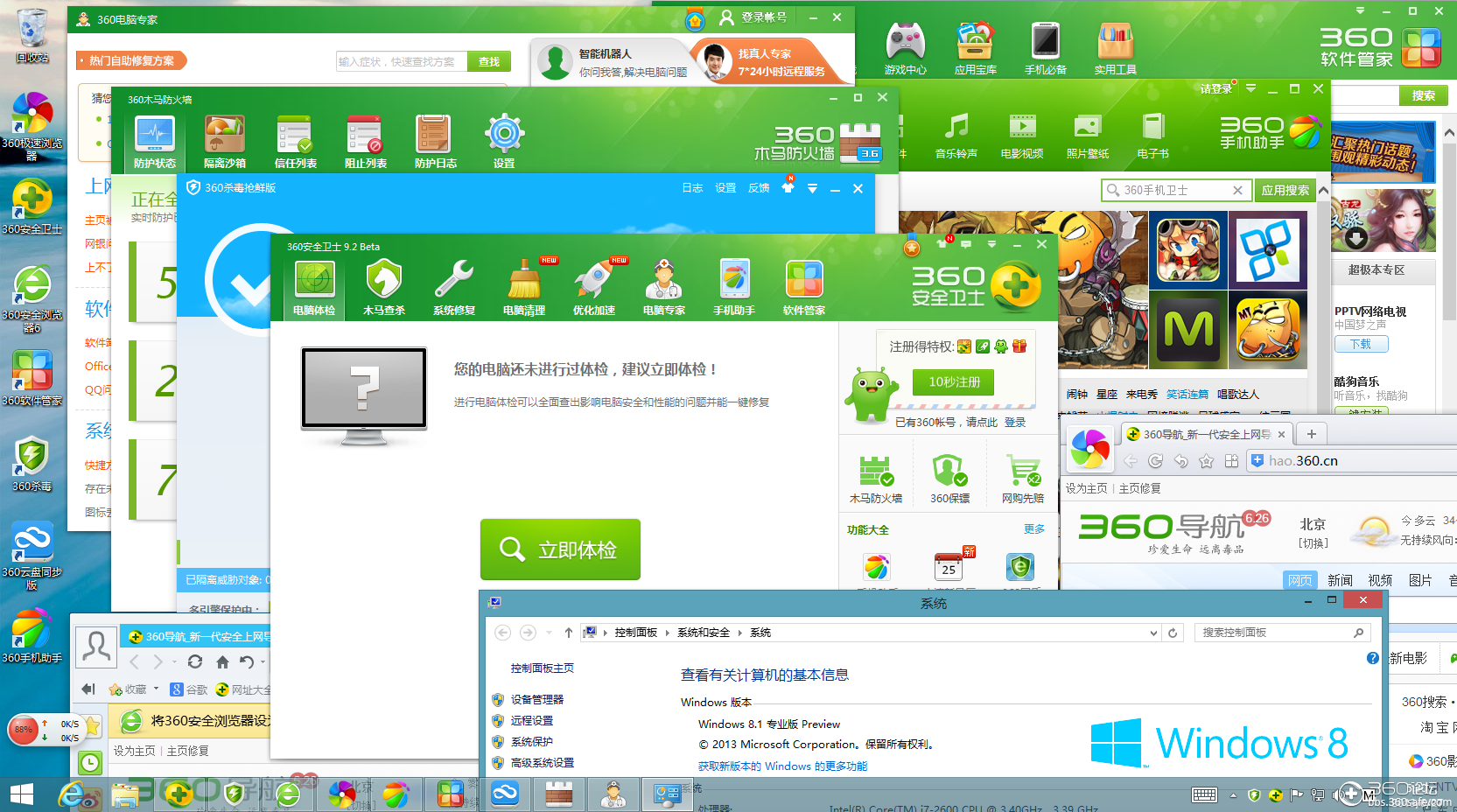Open 游戏中心 in 360软件管家
This screenshot has height=812, width=1457.
tap(905, 48)
